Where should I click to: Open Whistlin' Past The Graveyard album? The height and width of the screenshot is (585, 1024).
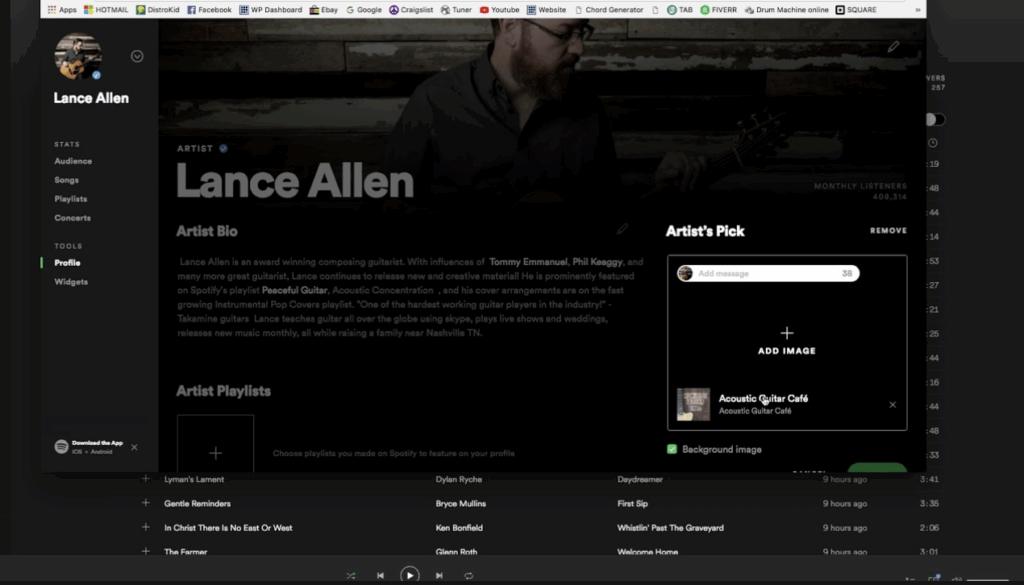(670, 528)
